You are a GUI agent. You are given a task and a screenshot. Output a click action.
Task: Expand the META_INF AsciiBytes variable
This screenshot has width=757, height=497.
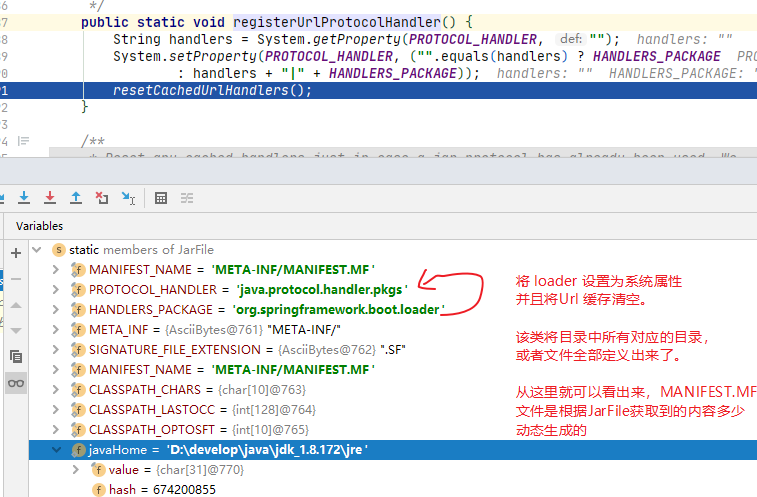point(56,330)
